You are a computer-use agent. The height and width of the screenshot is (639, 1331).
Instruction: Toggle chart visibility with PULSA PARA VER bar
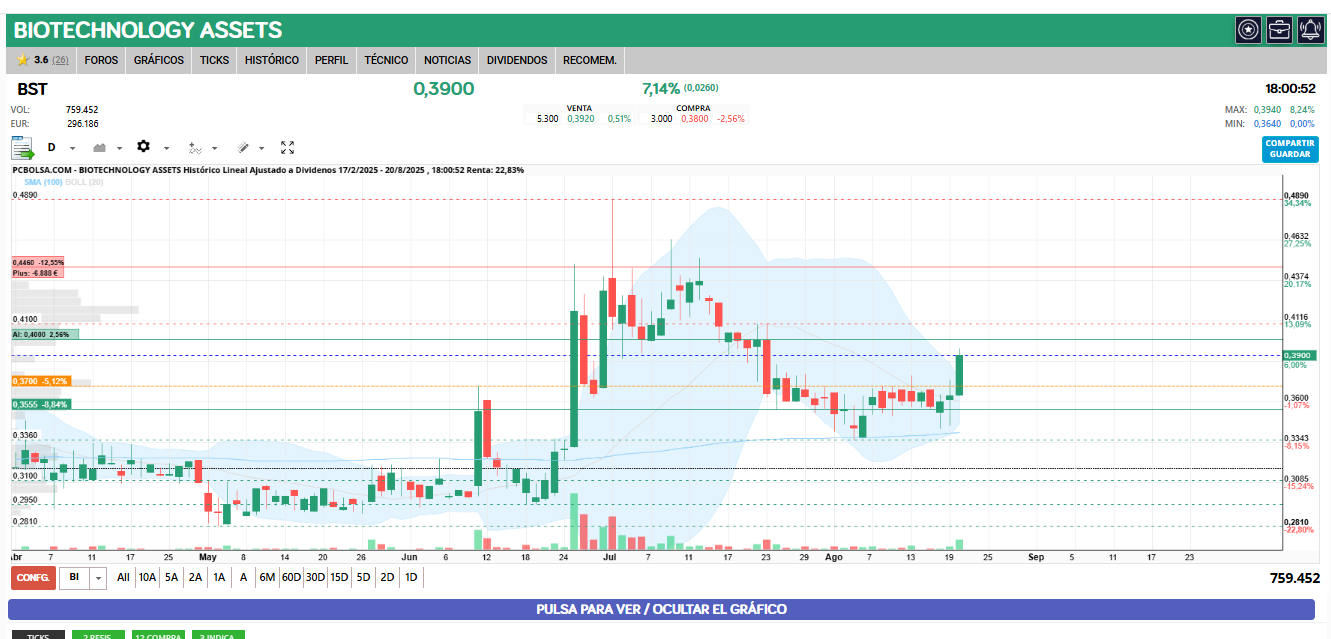(x=661, y=609)
